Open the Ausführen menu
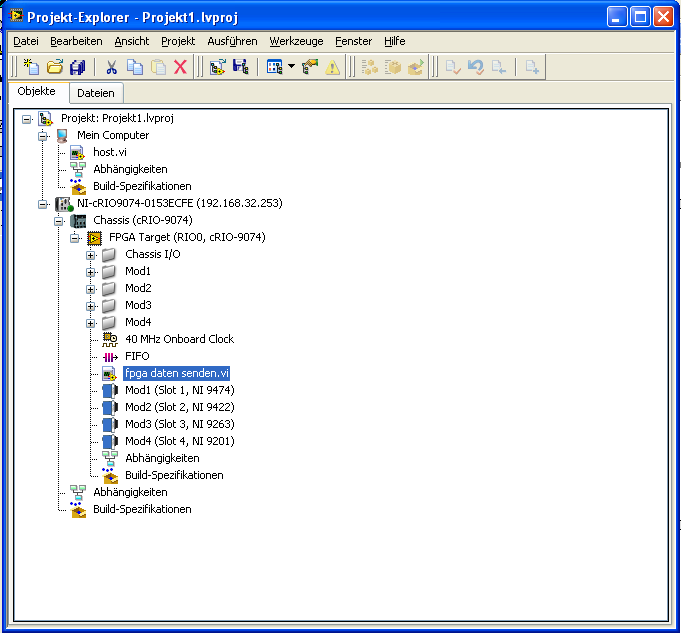 pos(232,41)
